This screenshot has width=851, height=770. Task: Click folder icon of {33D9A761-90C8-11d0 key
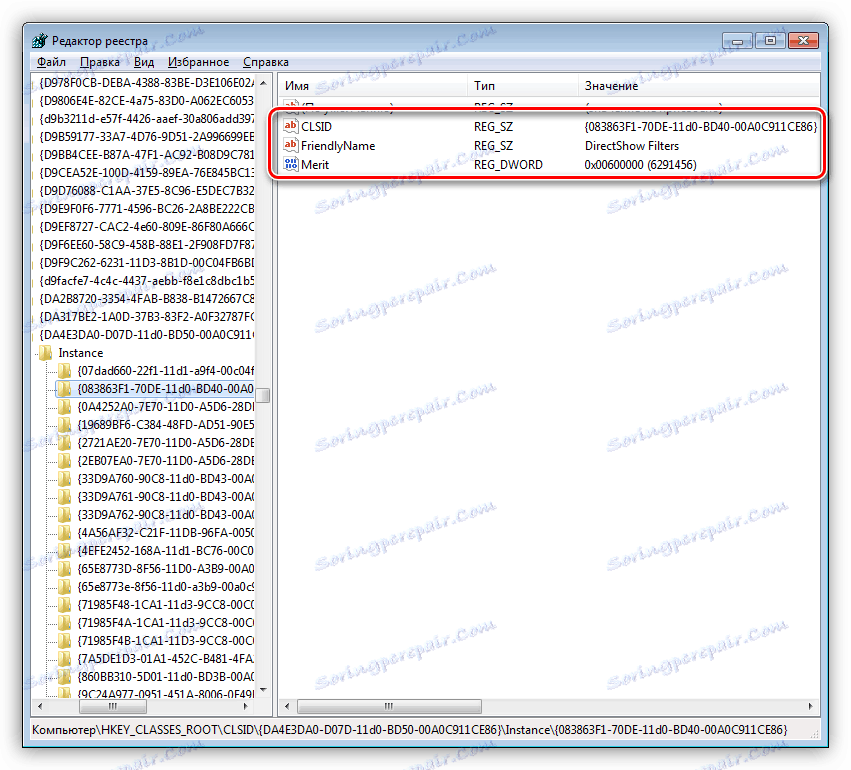point(65,497)
